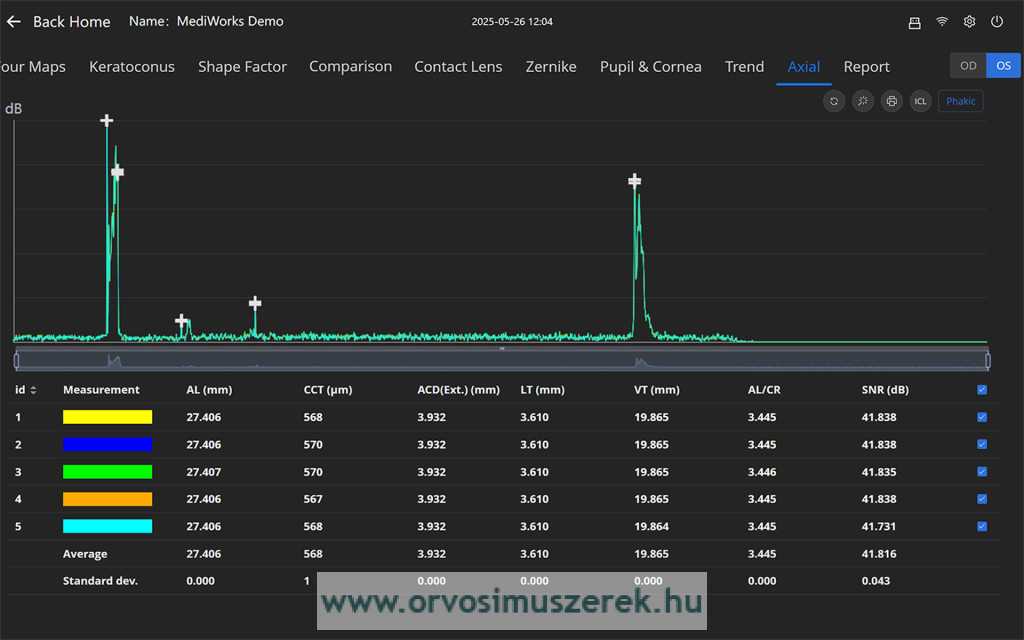The height and width of the screenshot is (640, 1024).
Task: Click the Wi-Fi status icon
Action: coord(942,22)
